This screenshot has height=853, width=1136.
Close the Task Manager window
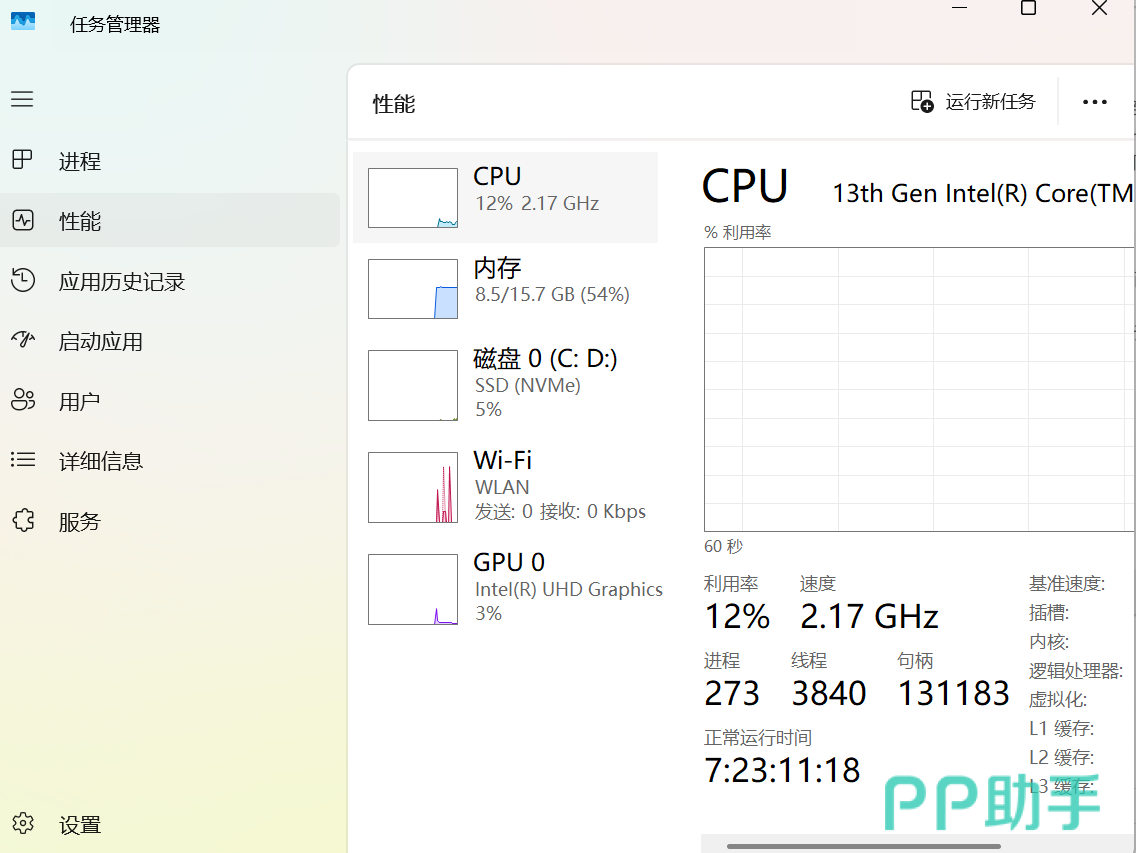tap(1099, 8)
